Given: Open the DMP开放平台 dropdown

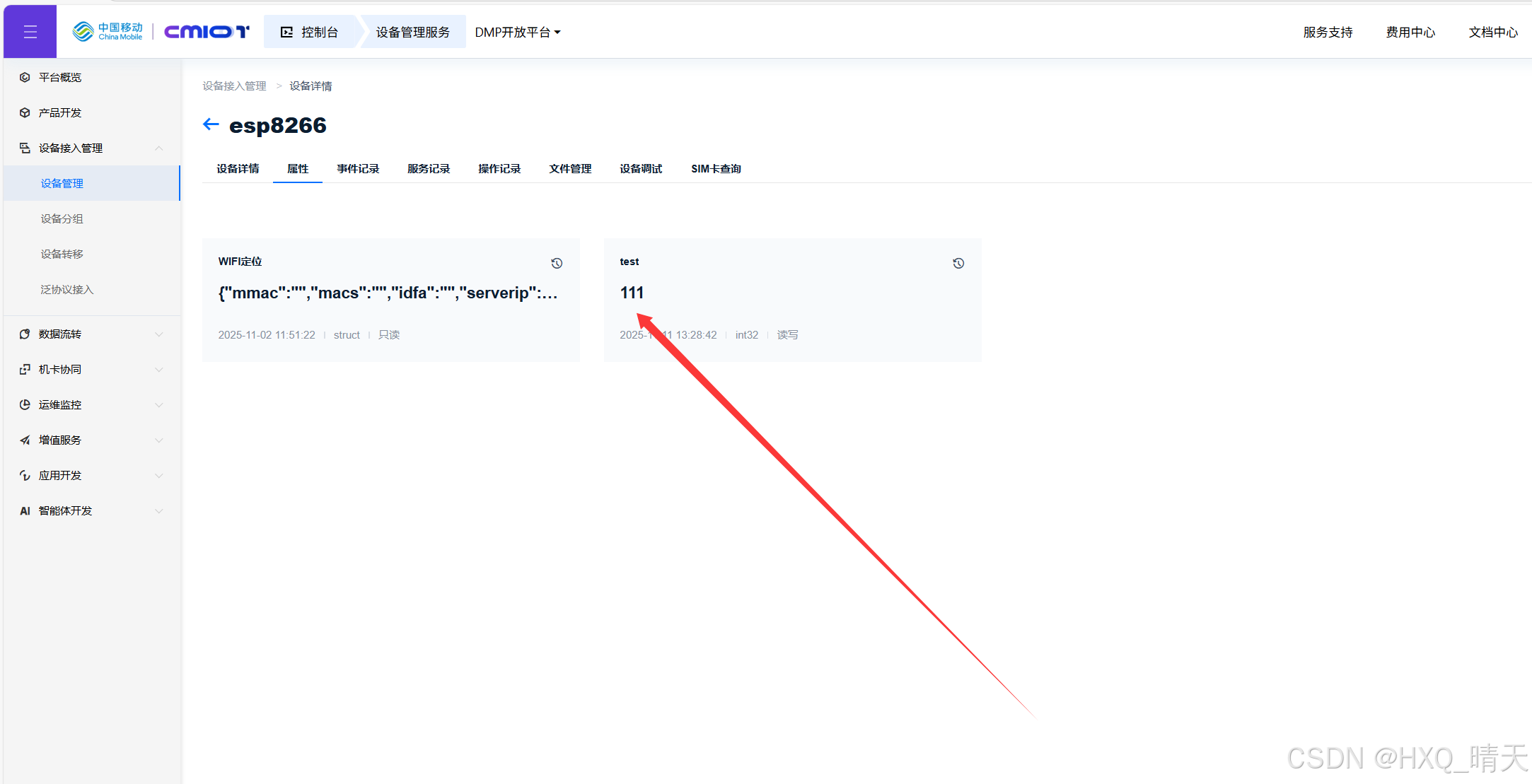Looking at the screenshot, I should 517,33.
